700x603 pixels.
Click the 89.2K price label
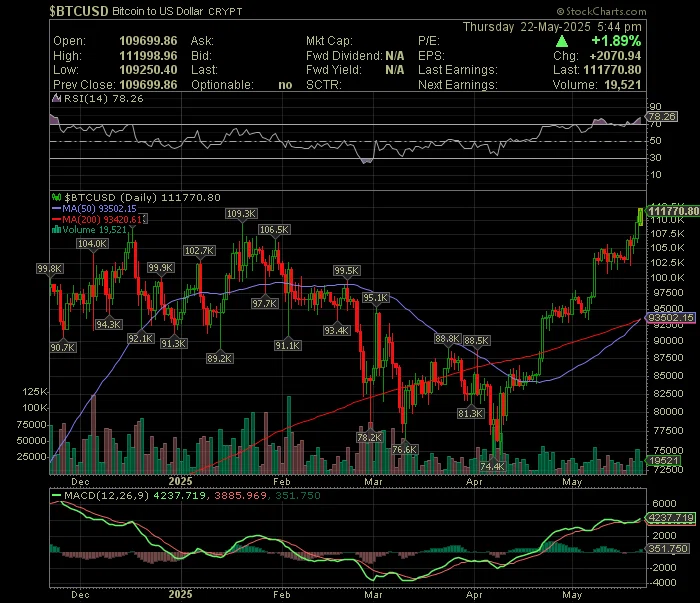tap(220, 358)
